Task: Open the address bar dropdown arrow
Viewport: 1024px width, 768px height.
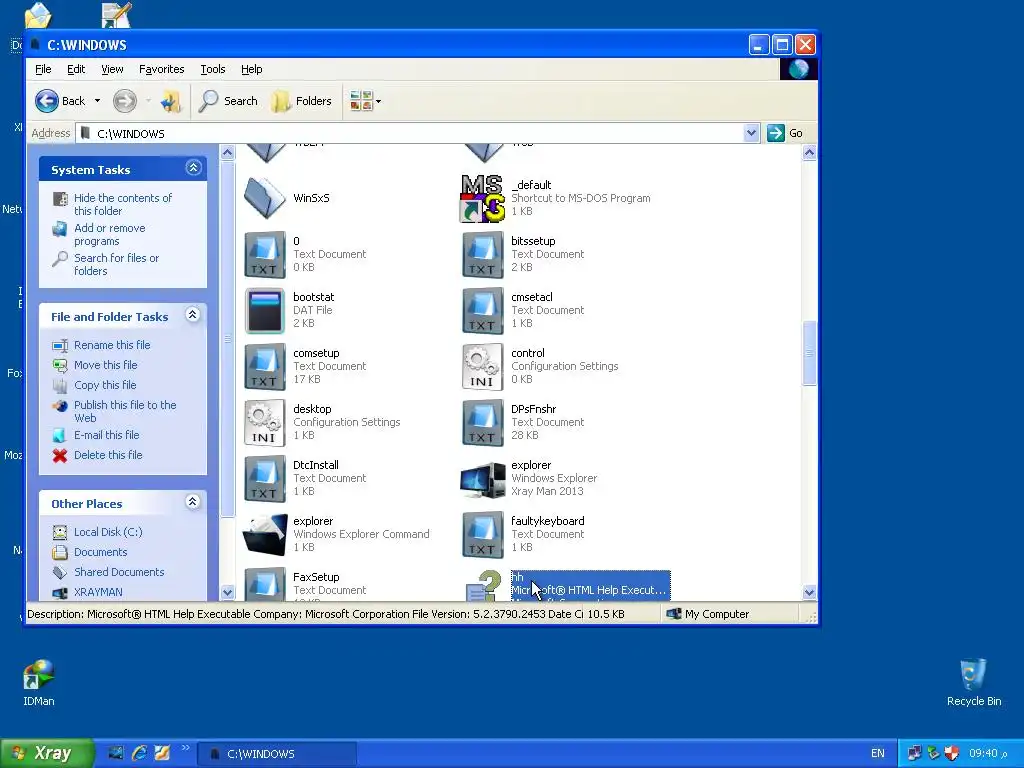Action: coord(751,133)
